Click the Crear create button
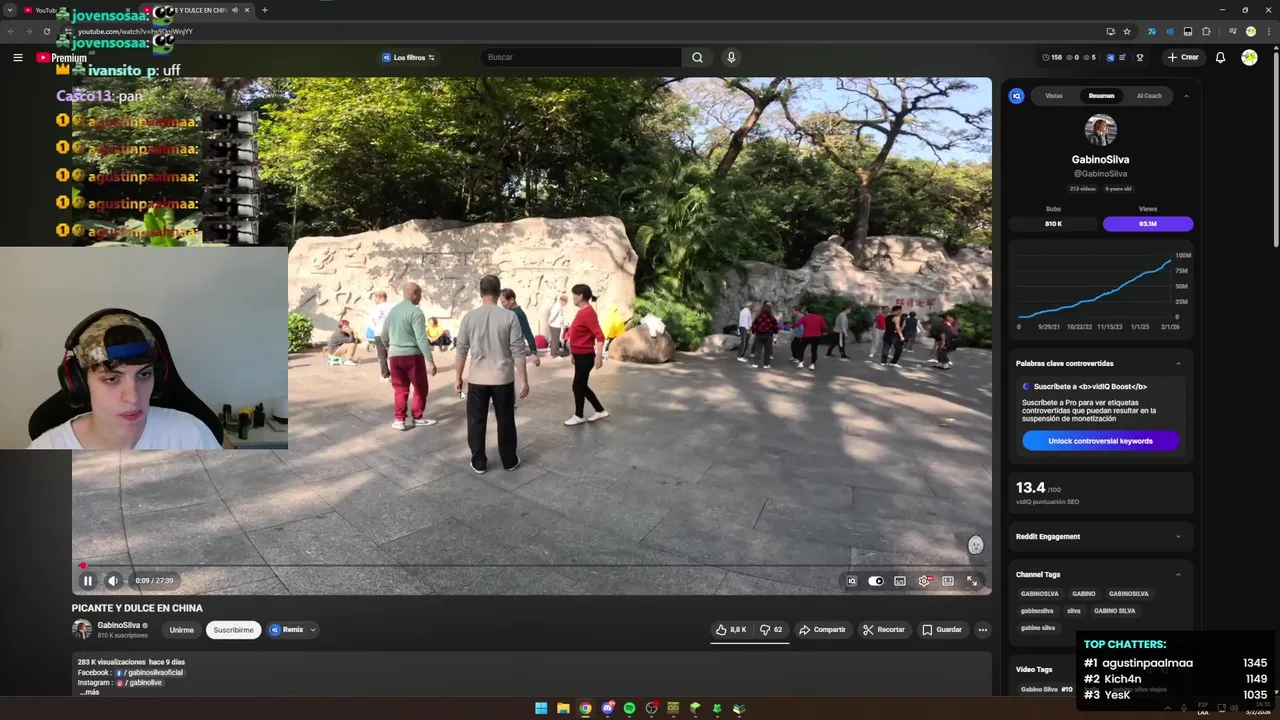1280x720 pixels. click(x=1182, y=57)
